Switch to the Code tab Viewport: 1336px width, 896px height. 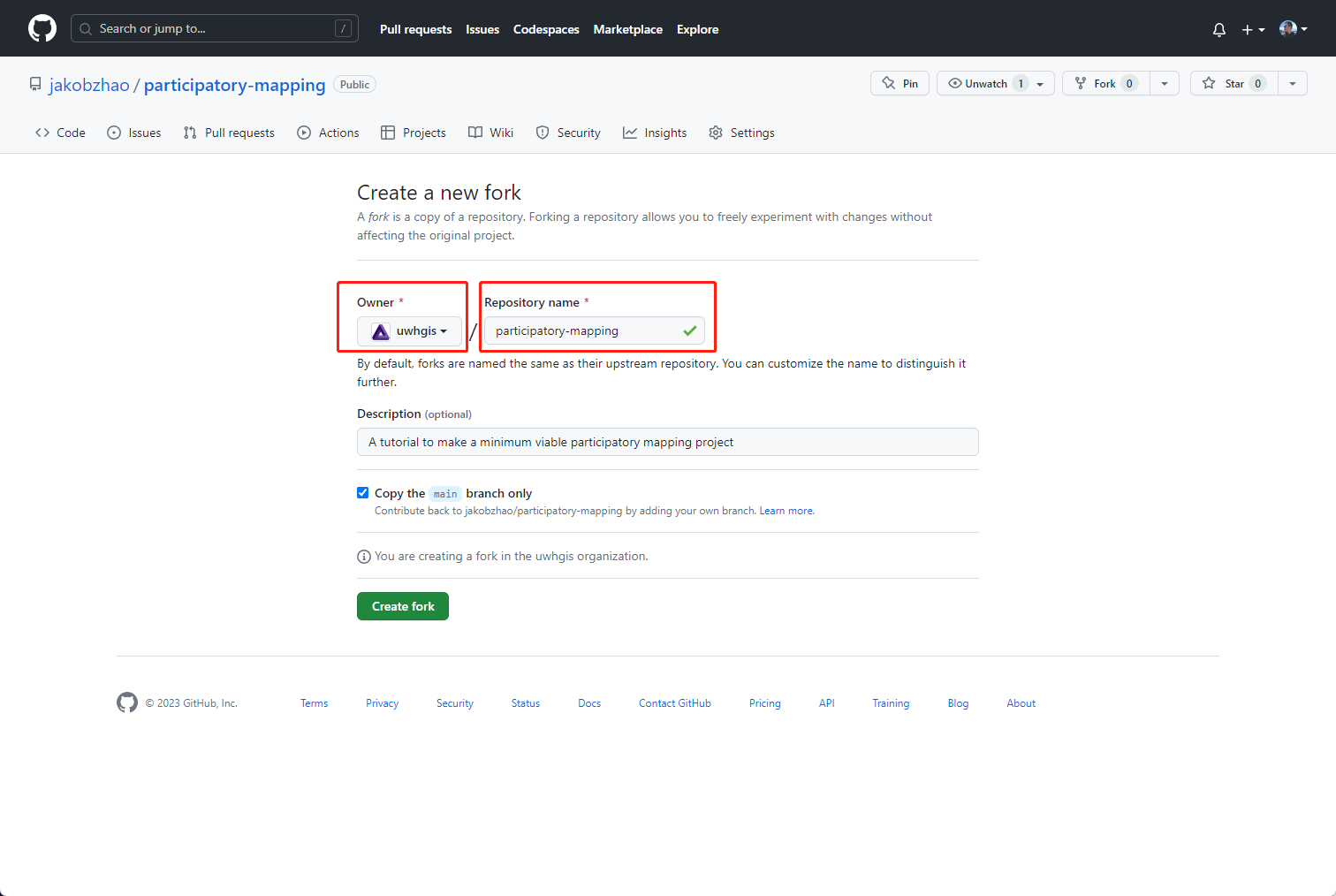point(60,133)
